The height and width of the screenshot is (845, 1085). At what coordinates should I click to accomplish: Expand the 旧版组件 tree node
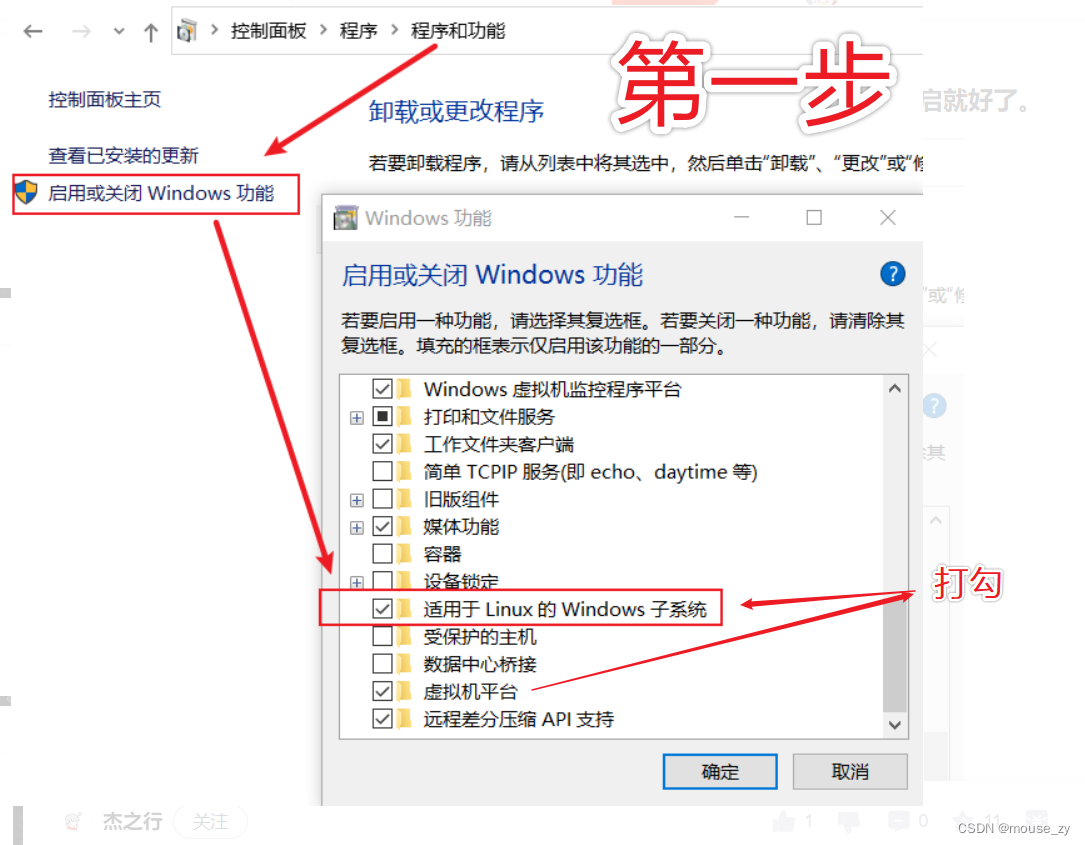[x=356, y=500]
